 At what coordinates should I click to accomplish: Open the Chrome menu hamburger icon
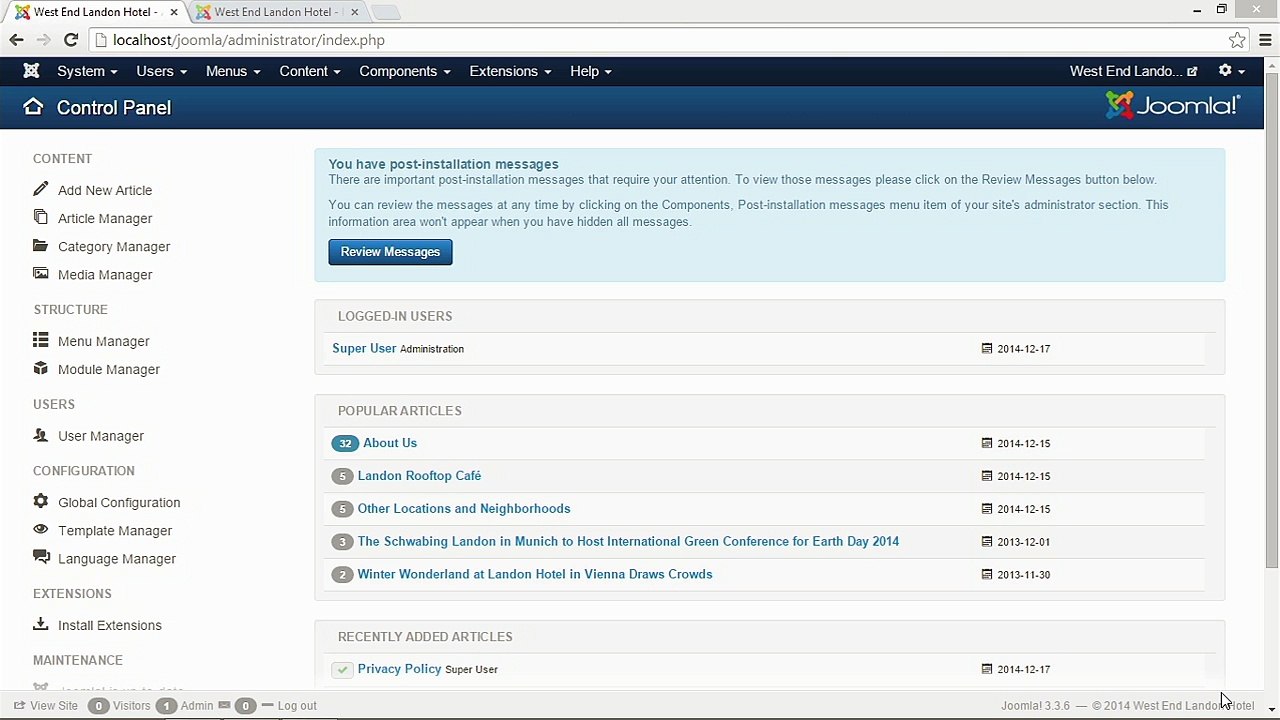(x=1265, y=40)
